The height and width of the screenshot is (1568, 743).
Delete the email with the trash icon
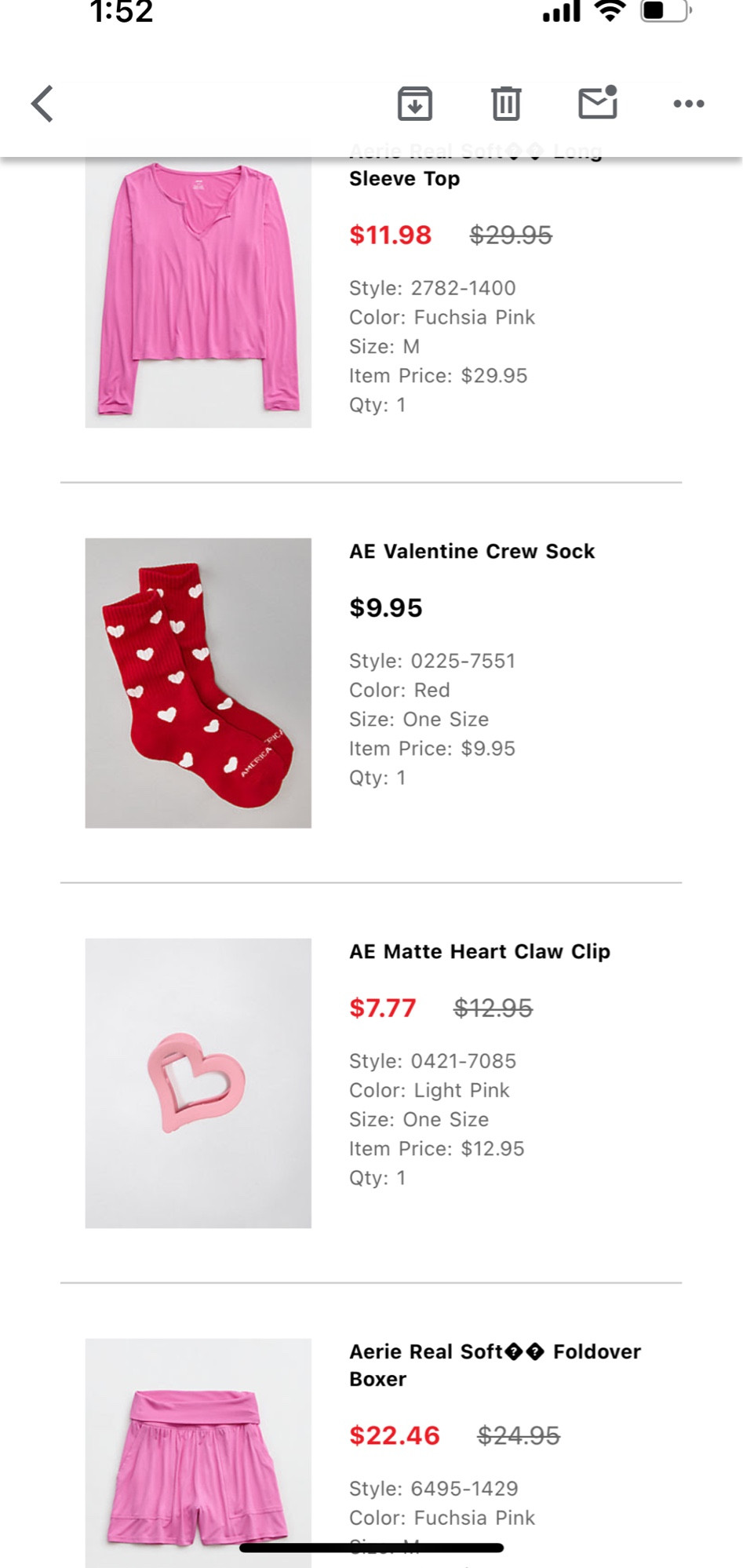tap(507, 102)
